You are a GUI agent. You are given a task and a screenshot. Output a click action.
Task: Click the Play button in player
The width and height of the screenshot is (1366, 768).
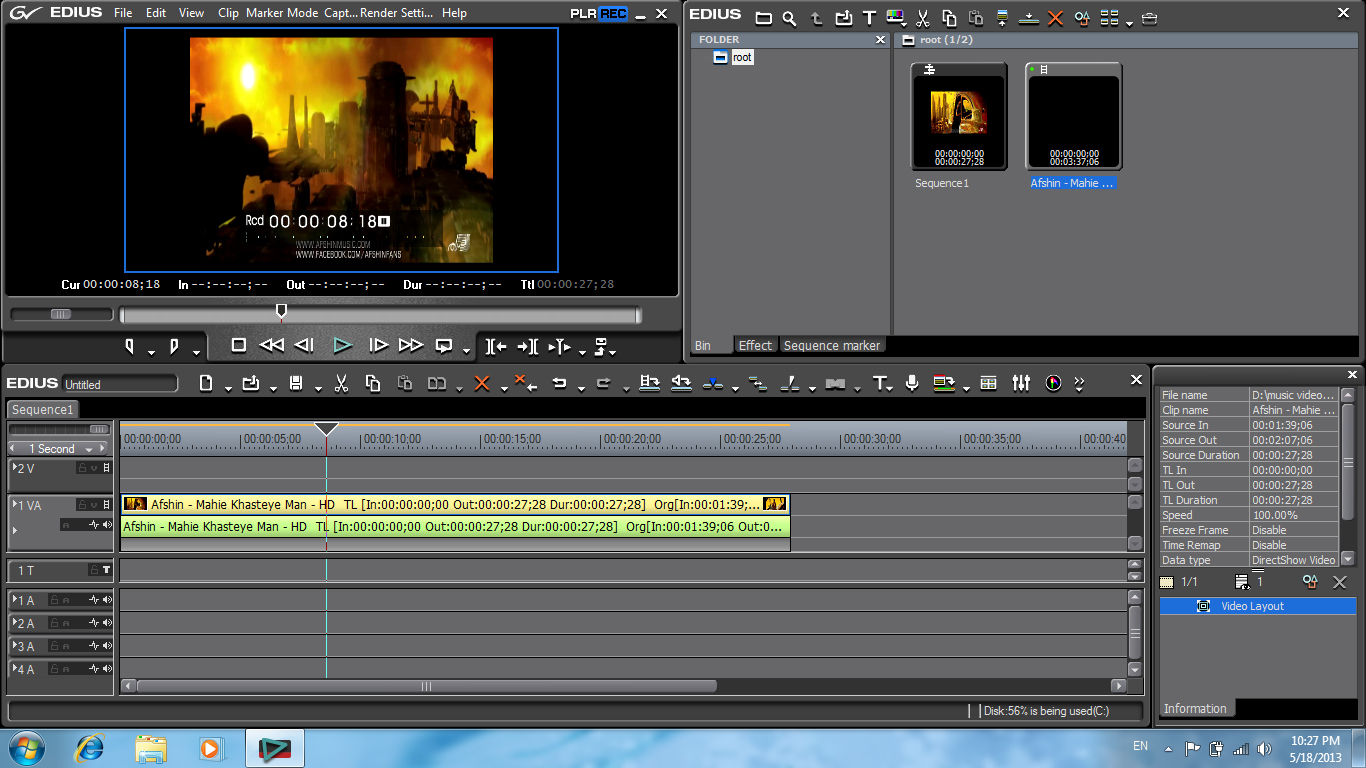[x=343, y=345]
